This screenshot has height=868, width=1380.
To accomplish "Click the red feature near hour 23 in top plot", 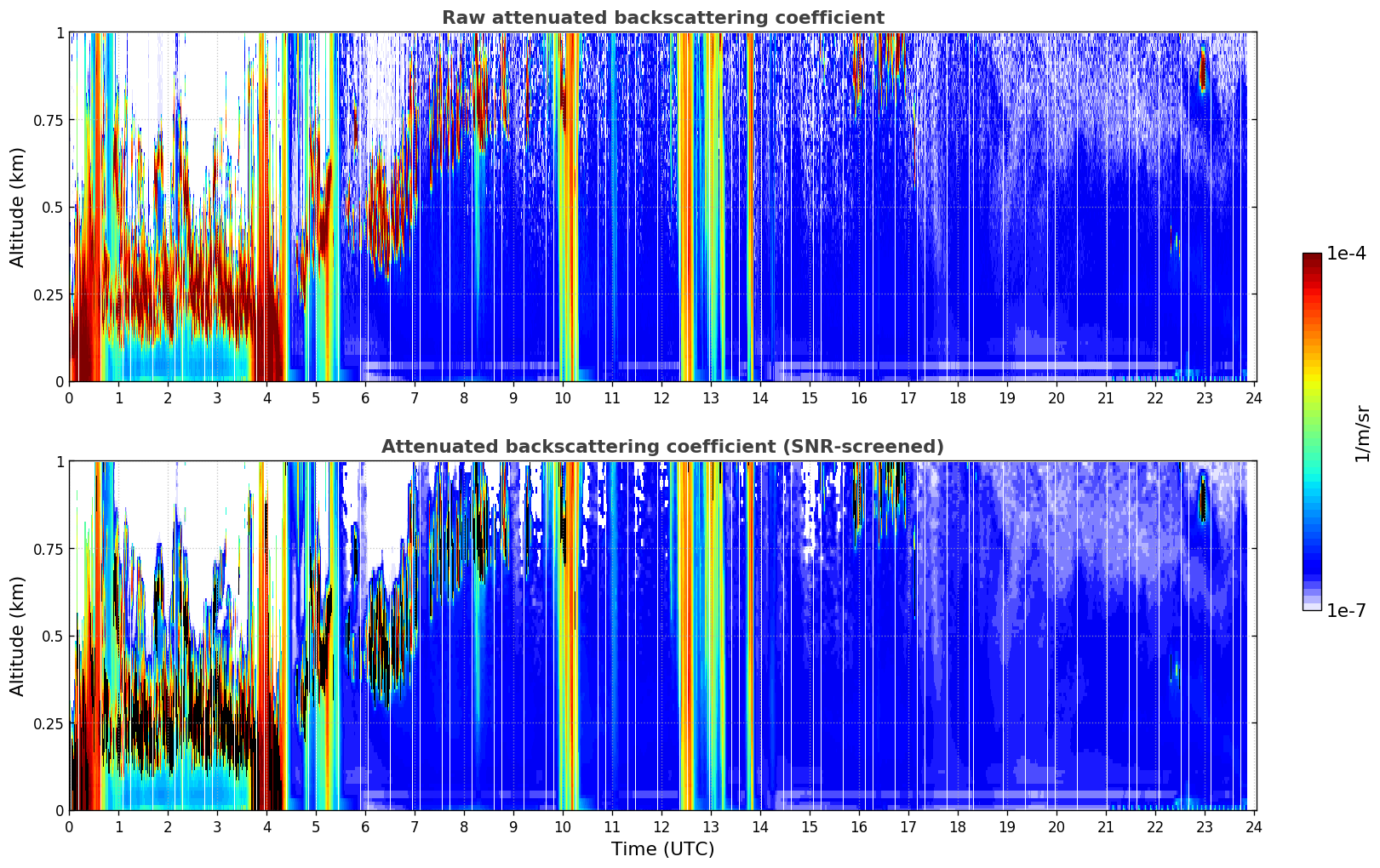I will coord(1203,72).
